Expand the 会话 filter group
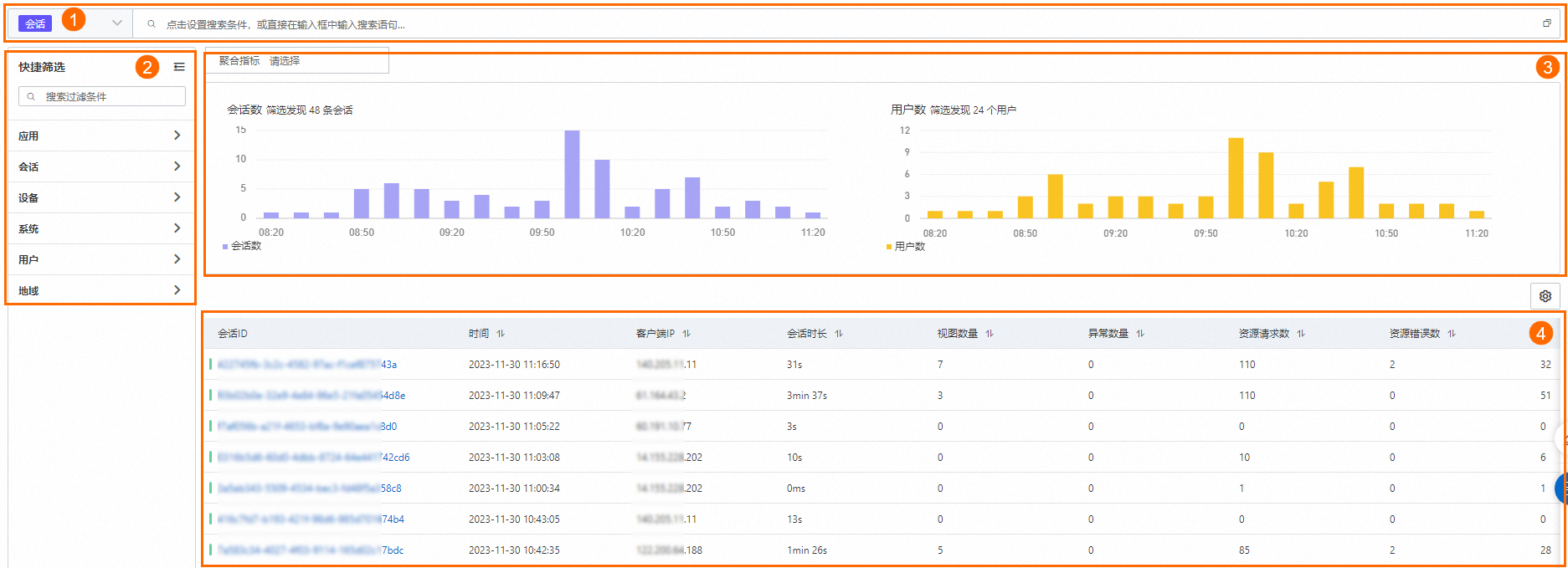The image size is (1568, 568). pyautogui.click(x=100, y=166)
